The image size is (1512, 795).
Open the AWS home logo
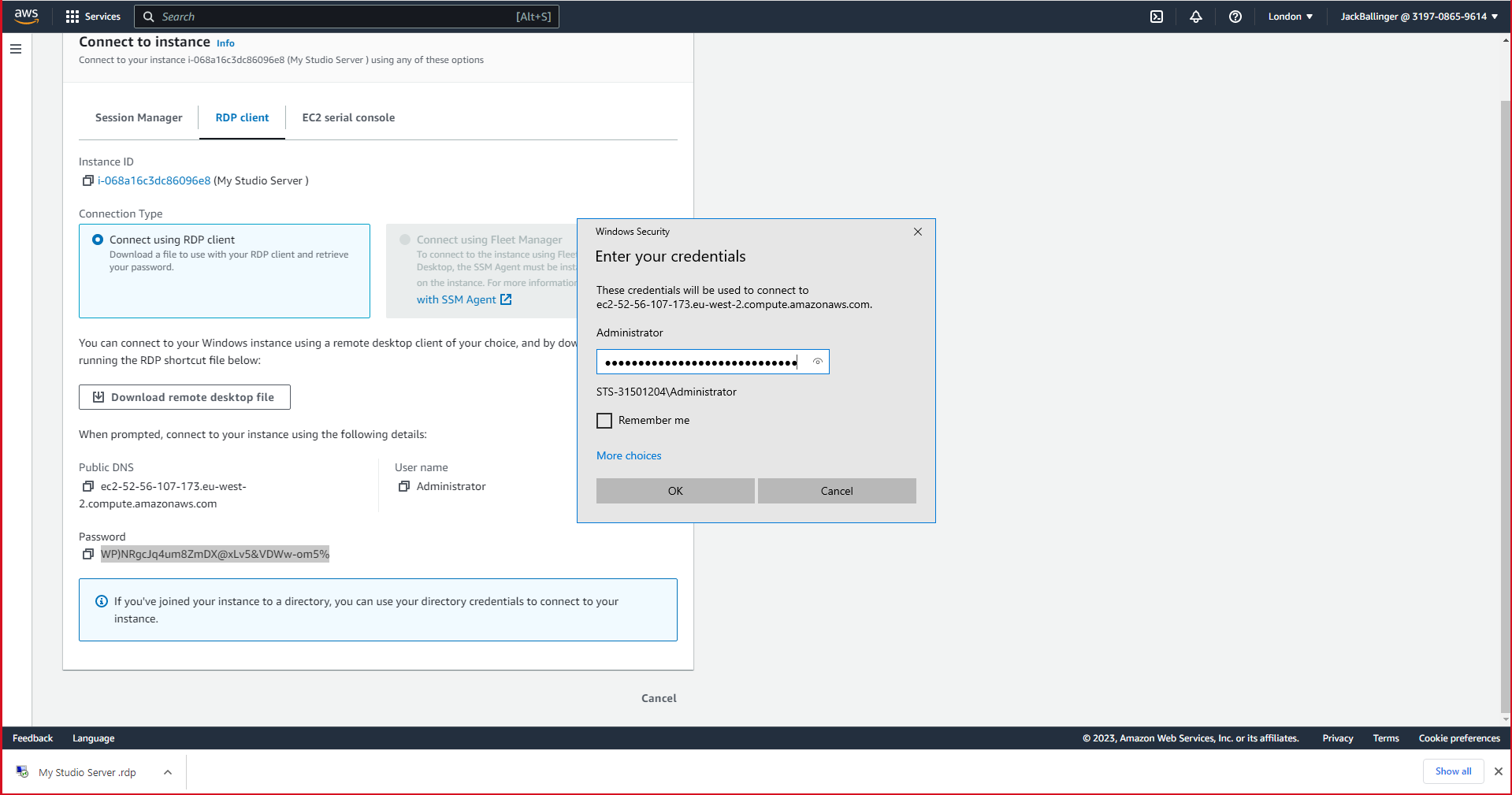26,16
